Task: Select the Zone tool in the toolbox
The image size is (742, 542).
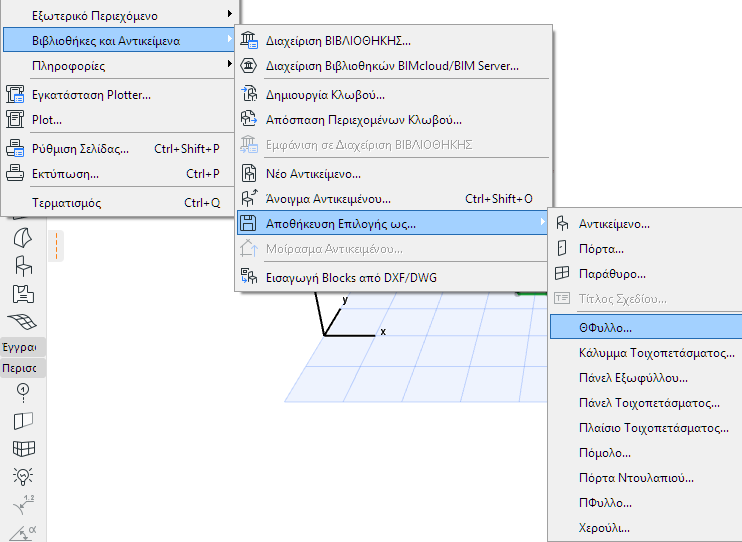Action: (x=23, y=294)
